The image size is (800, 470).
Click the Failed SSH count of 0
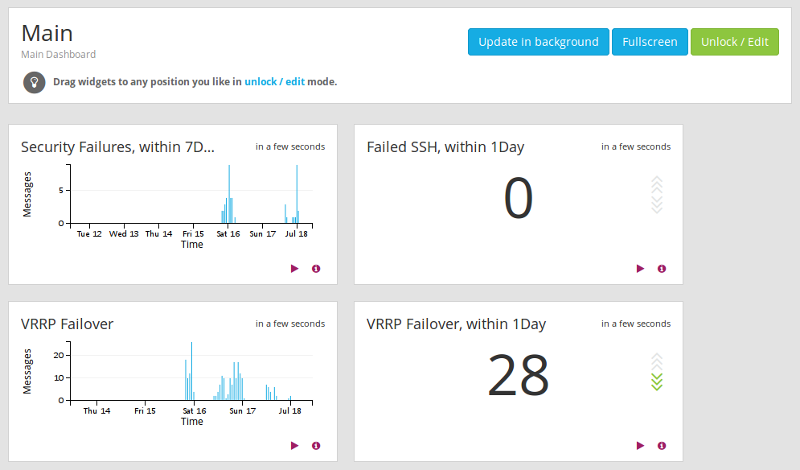click(x=518, y=198)
